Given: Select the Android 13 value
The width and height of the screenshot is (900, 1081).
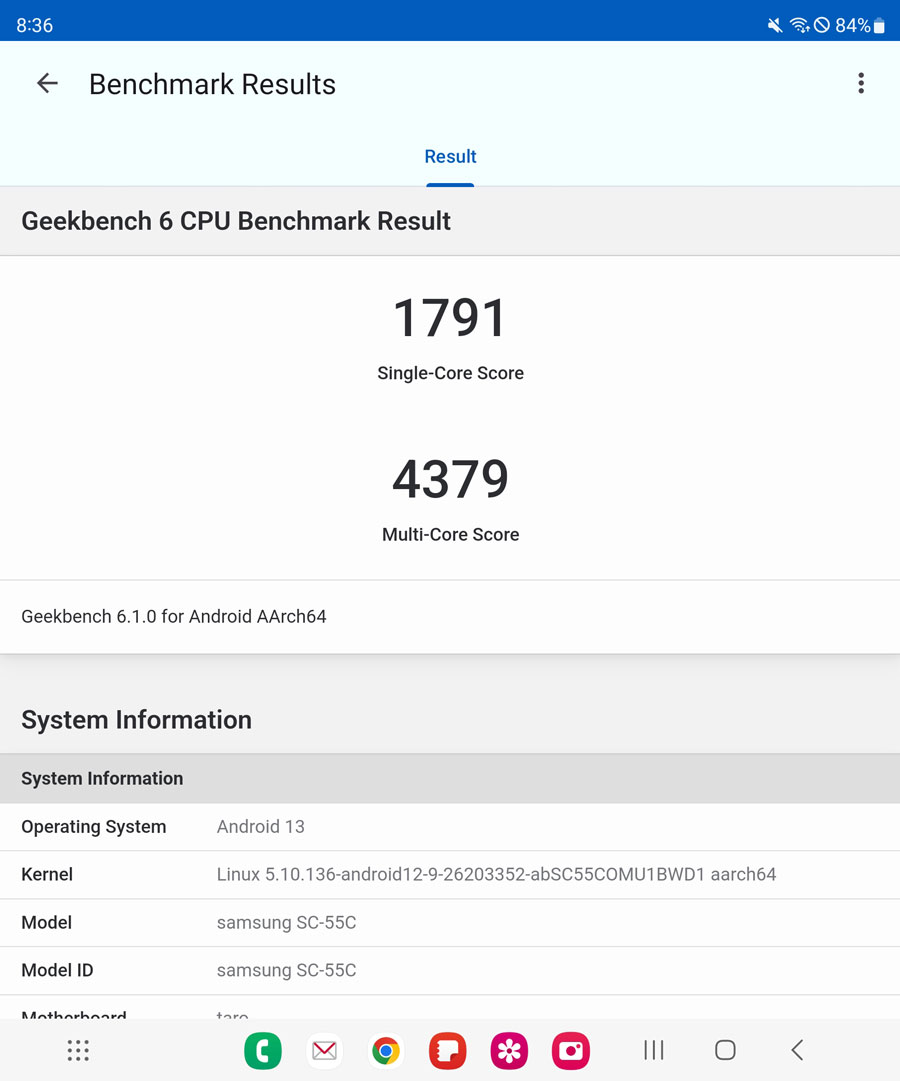Looking at the screenshot, I should point(261,827).
